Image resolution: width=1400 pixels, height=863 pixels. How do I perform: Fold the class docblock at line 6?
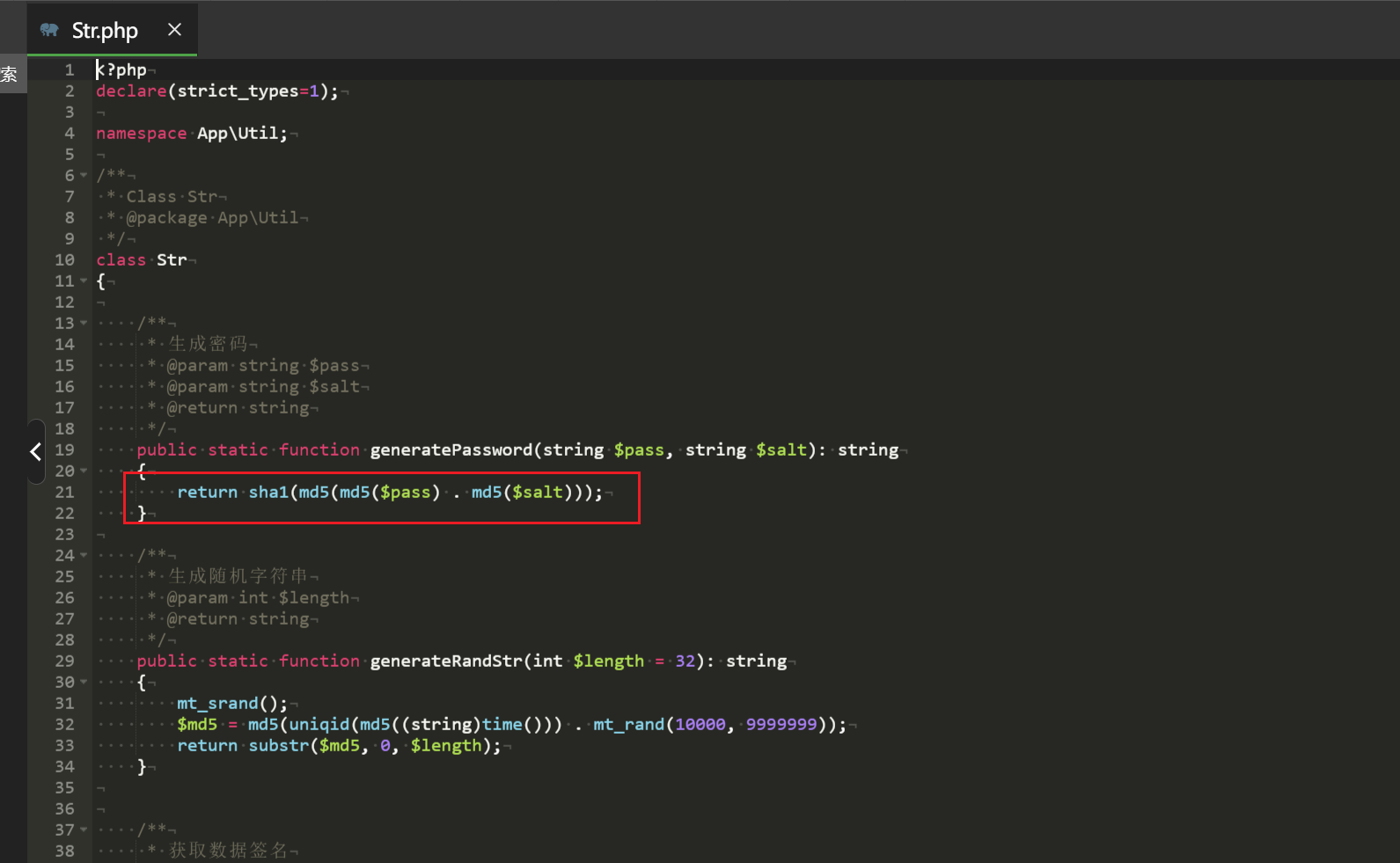pyautogui.click(x=84, y=176)
